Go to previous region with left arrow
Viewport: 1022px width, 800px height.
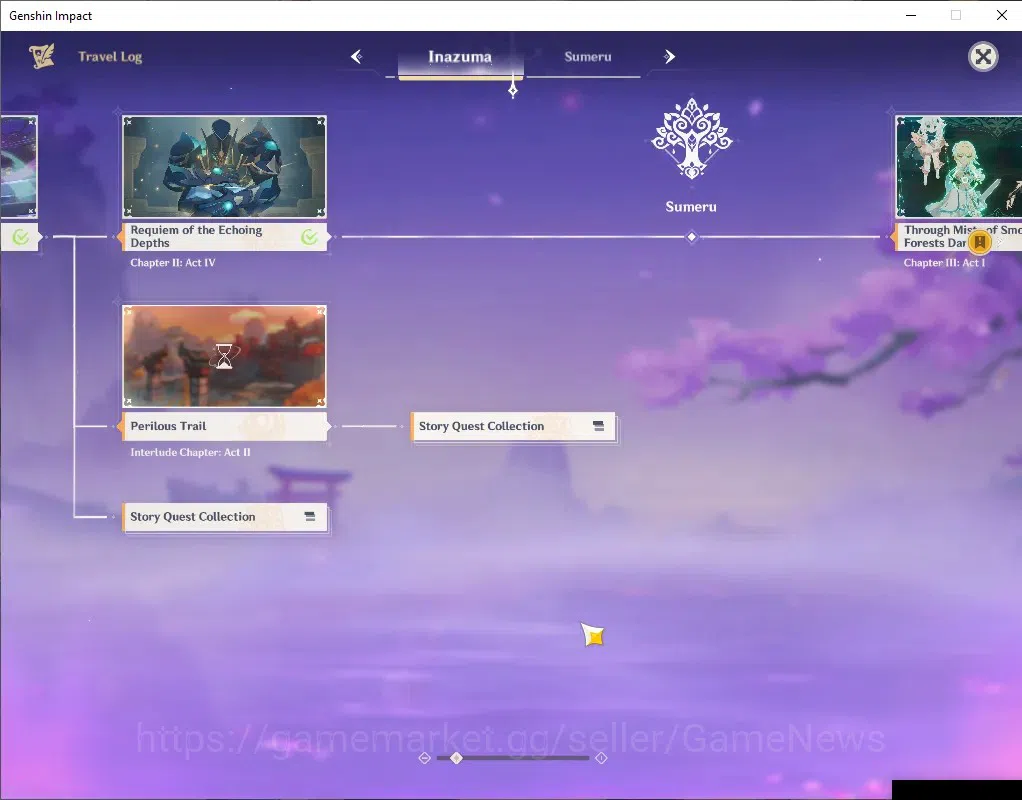[x=357, y=57]
